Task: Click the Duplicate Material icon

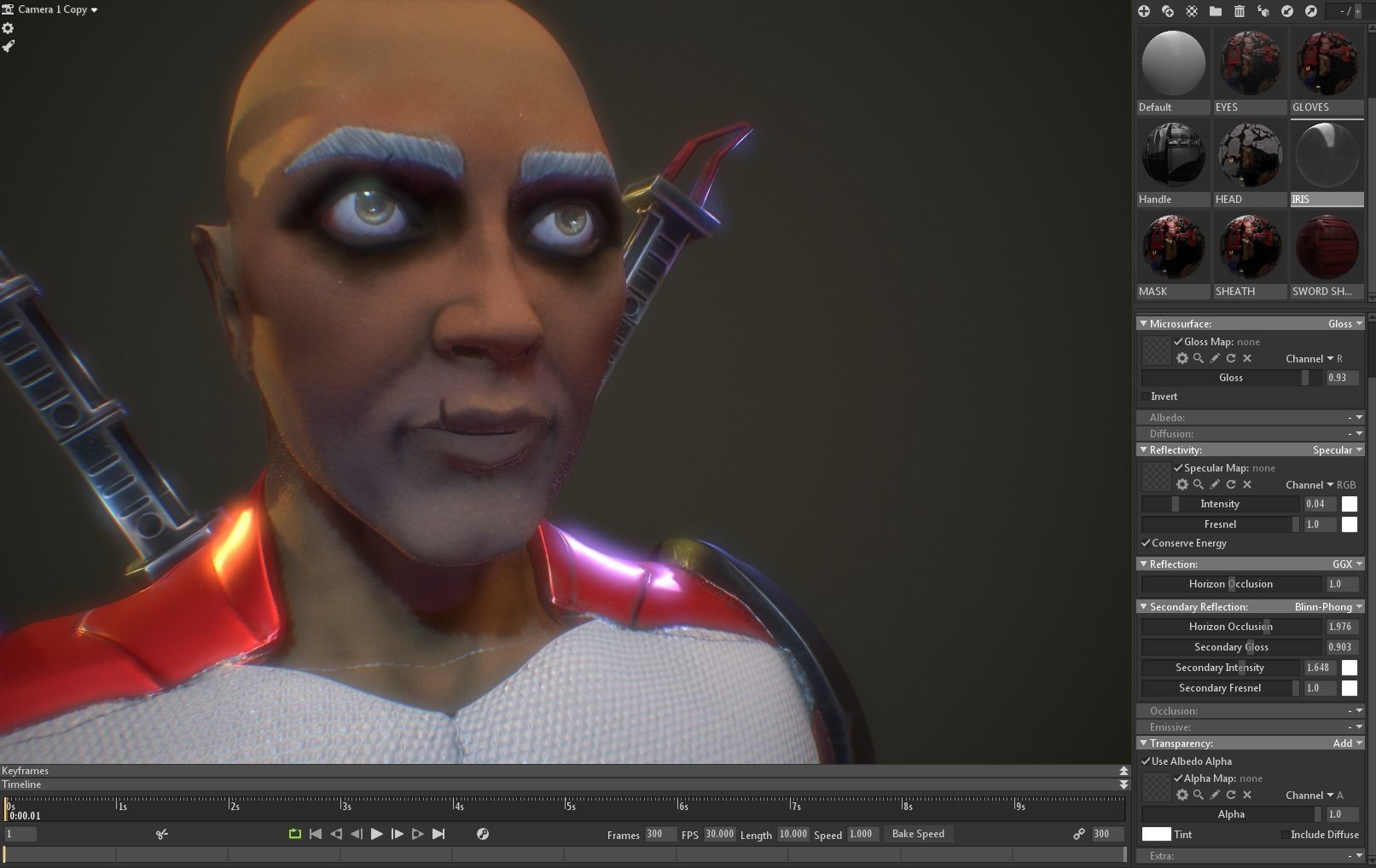Action: [1168, 11]
